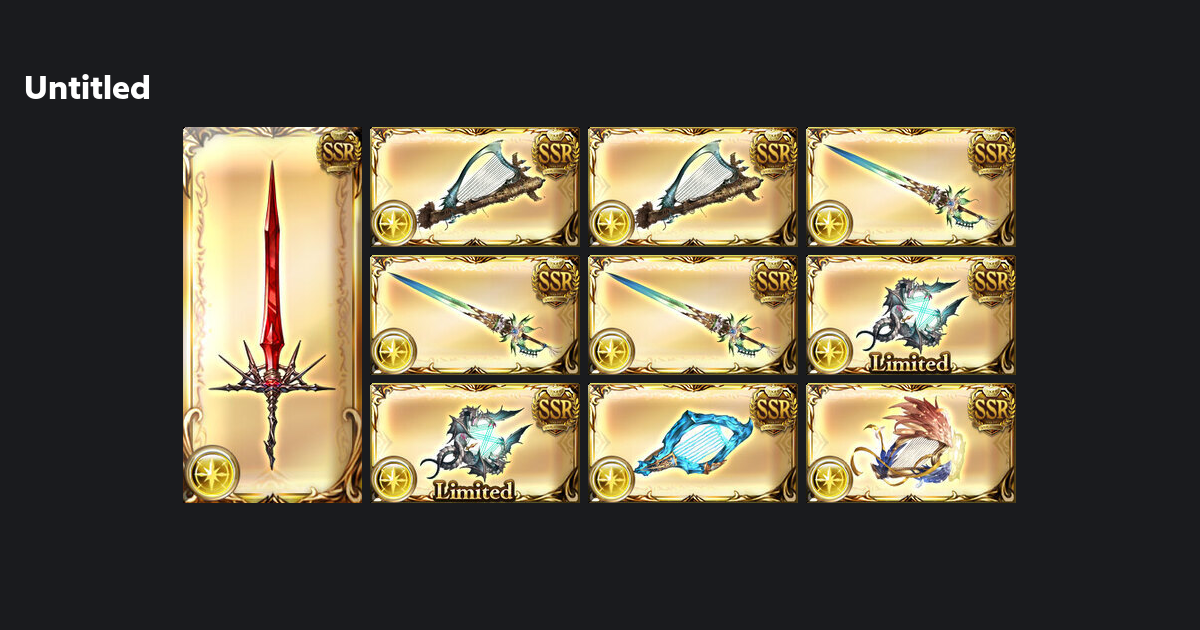Image resolution: width=1200 pixels, height=630 pixels.
Task: Click the Untitled grid title
Action: (87, 88)
